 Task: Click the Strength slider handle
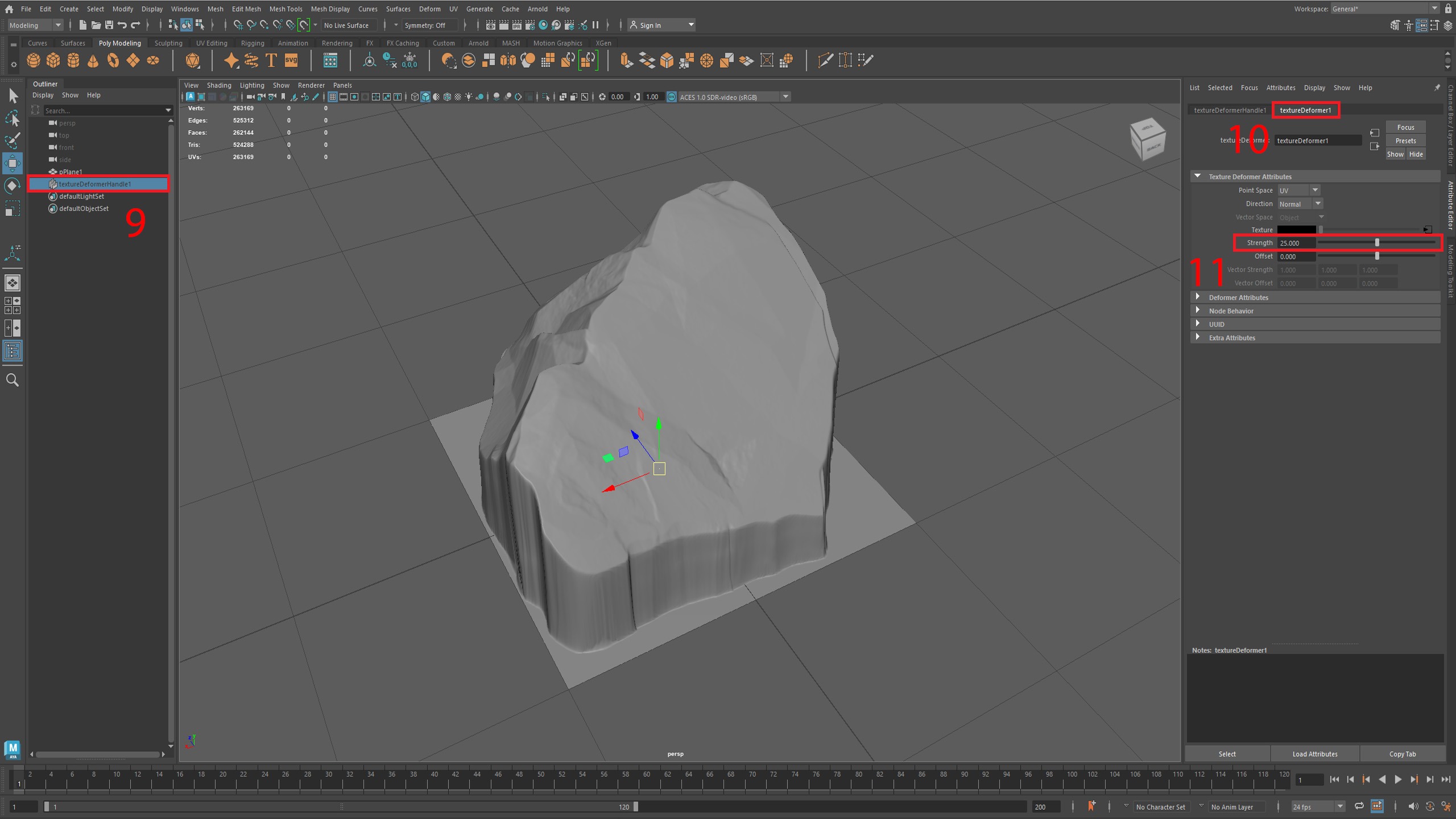[1377, 243]
